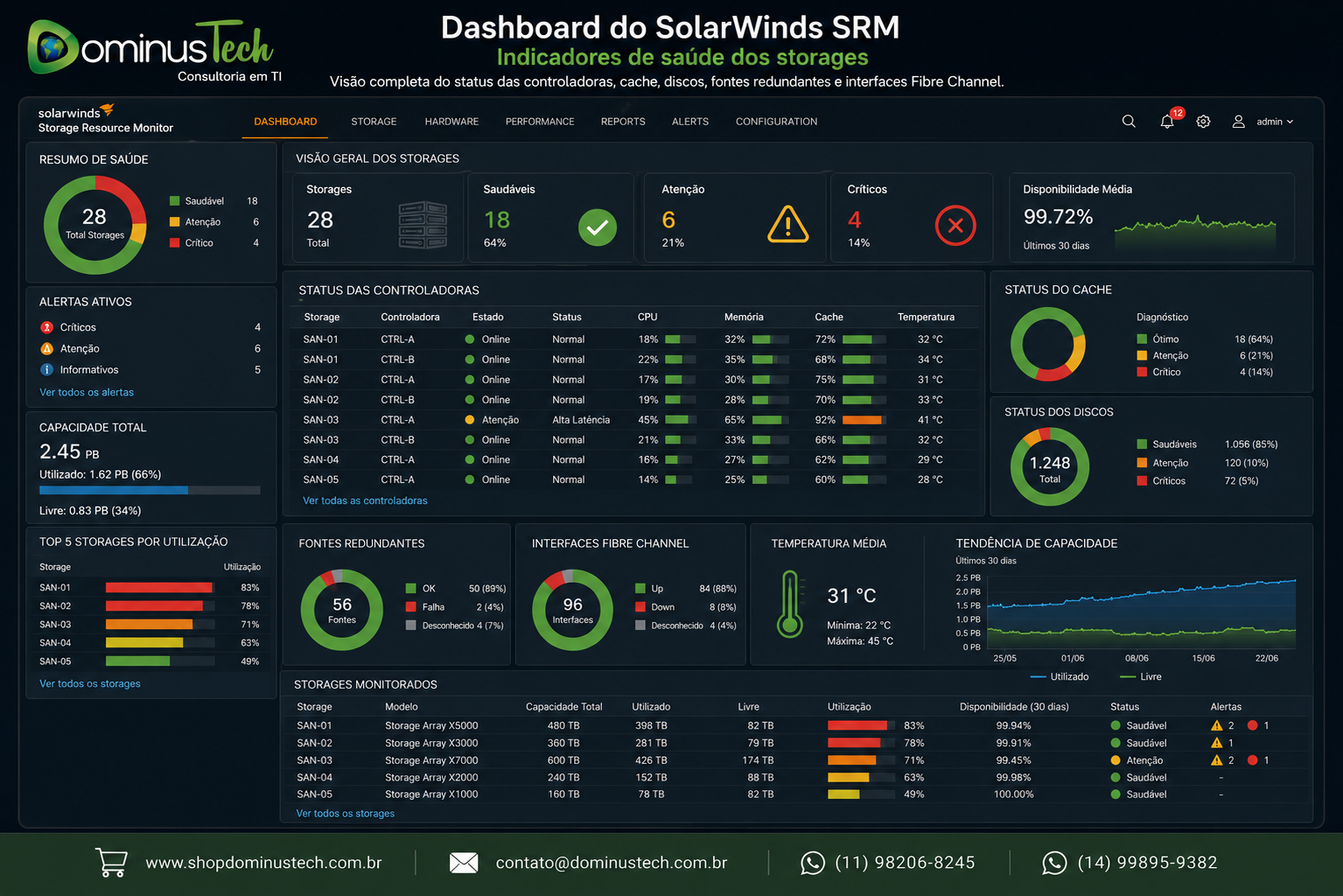
Task: Click the 1.248 Total disks donut chart
Action: [x=1050, y=467]
